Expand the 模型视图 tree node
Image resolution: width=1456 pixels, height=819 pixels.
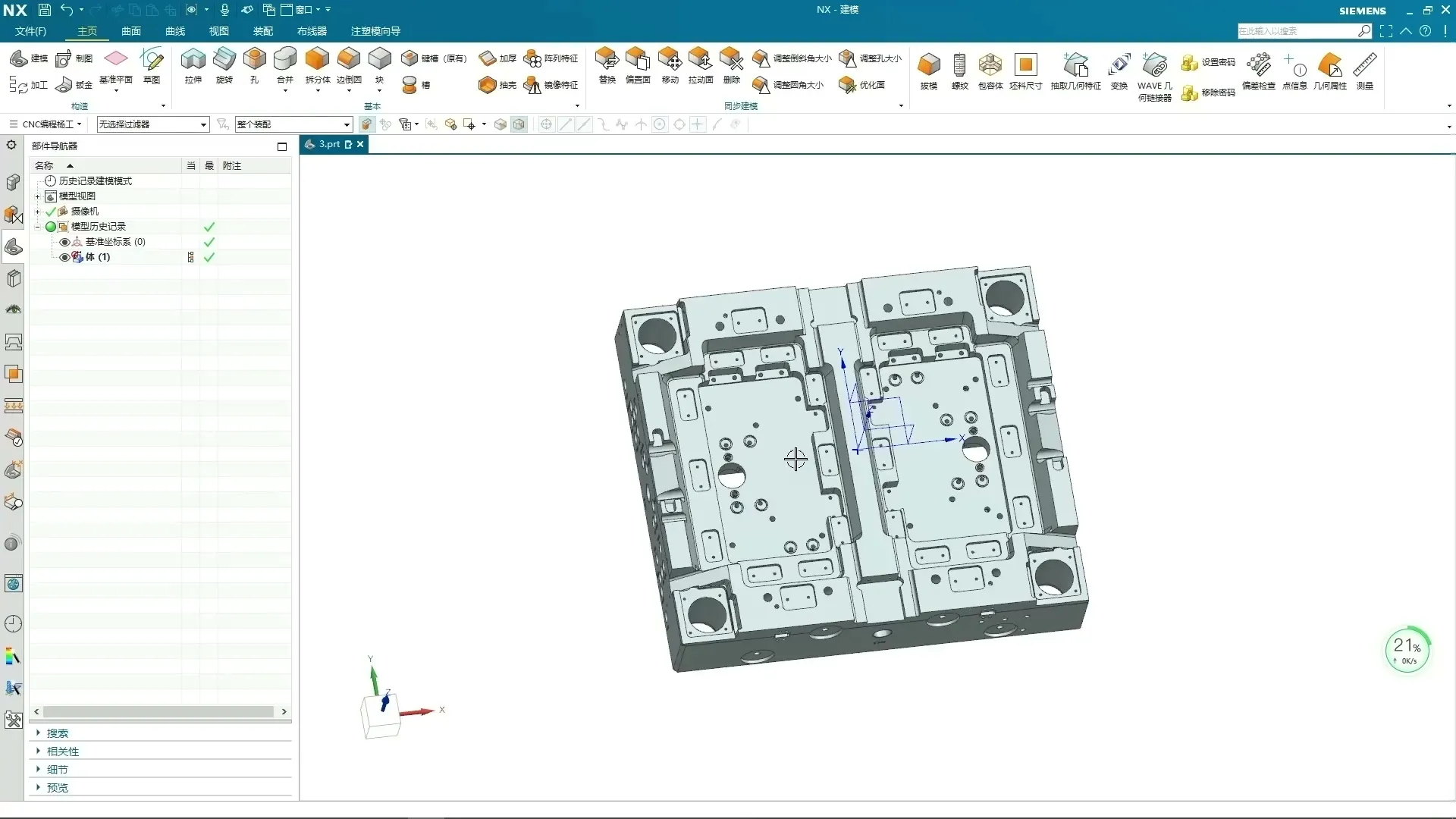point(36,196)
